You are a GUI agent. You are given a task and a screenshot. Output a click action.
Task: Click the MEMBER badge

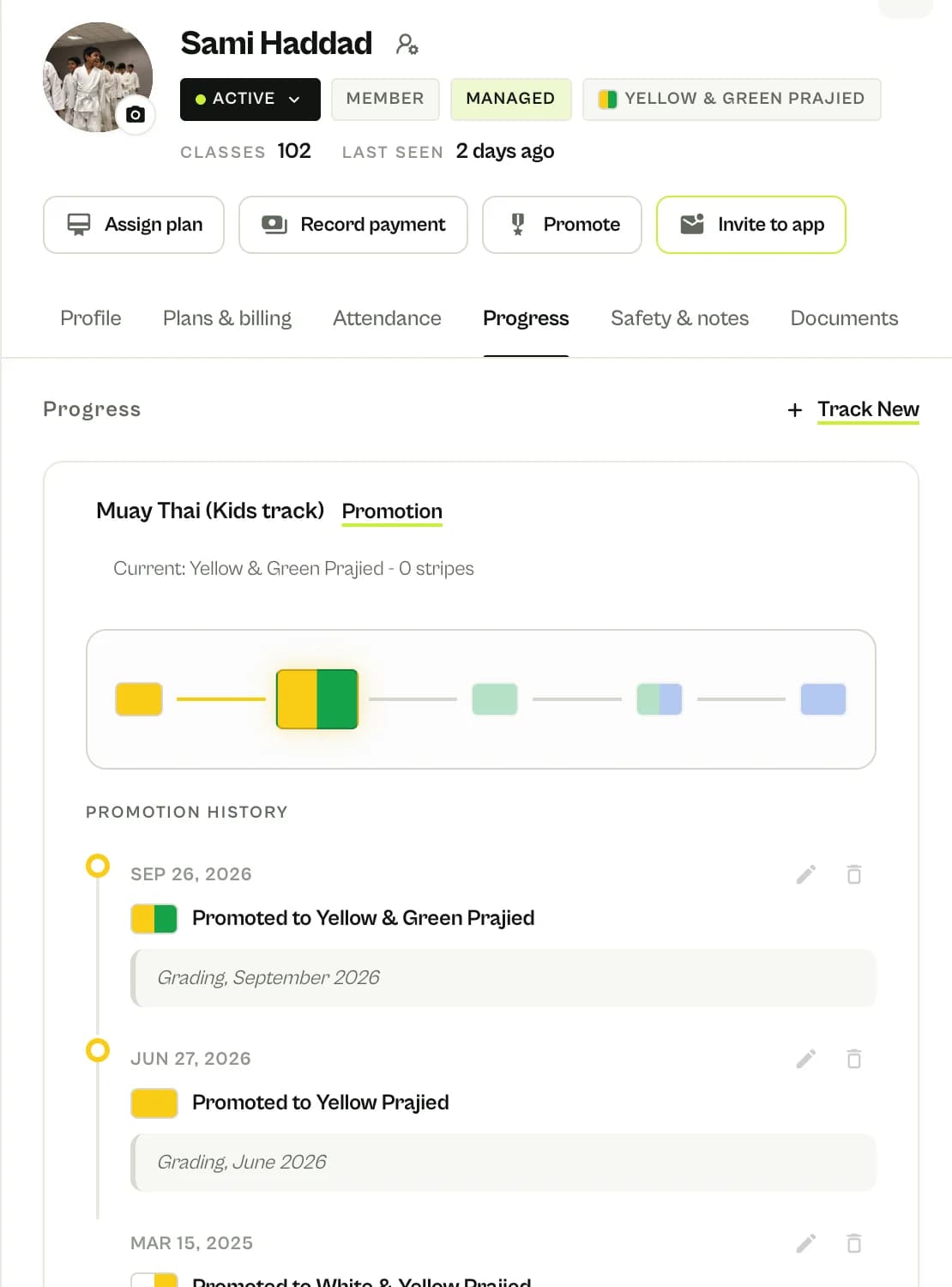[x=385, y=100]
